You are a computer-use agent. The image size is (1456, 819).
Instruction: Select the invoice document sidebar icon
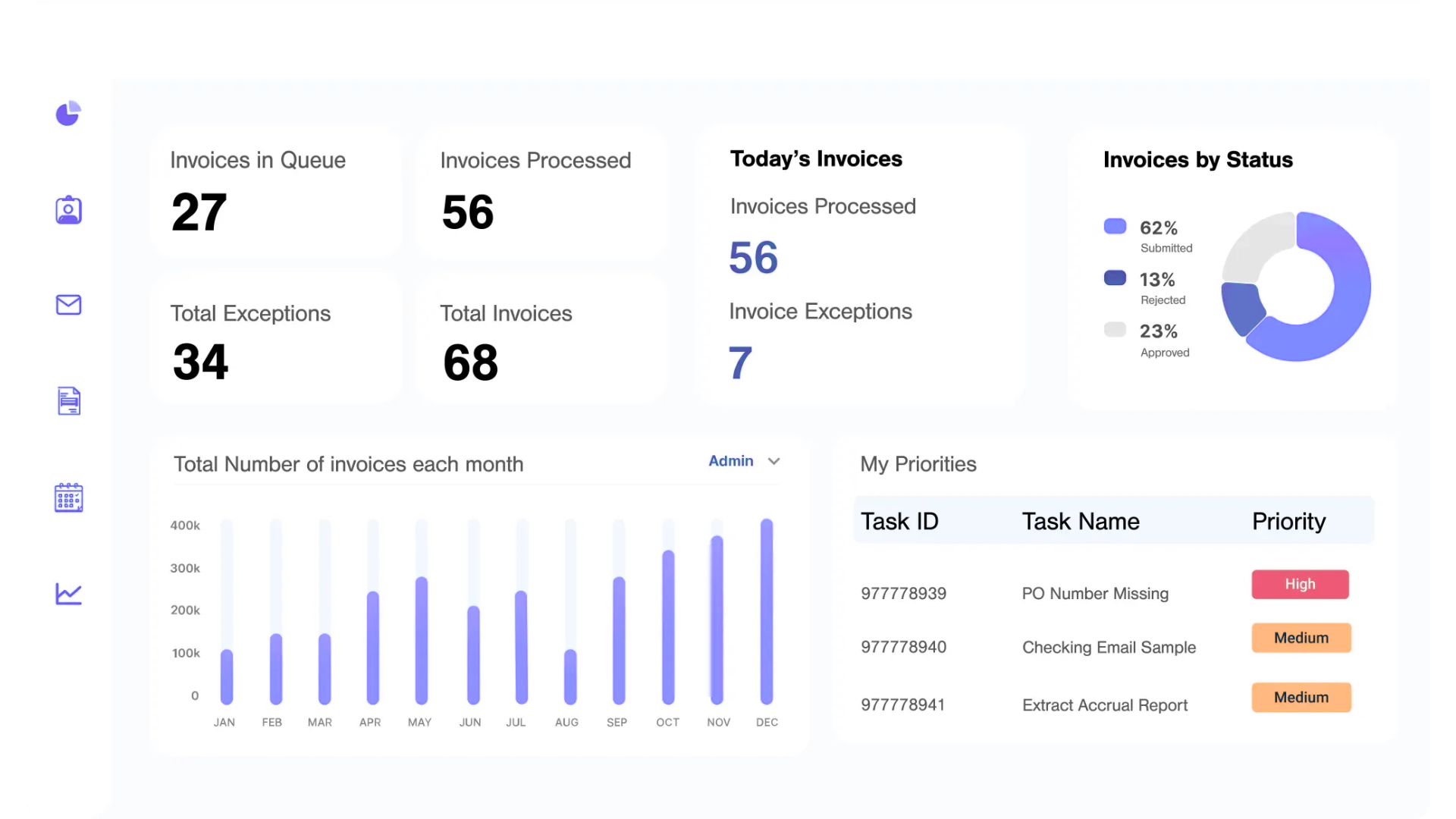pos(69,401)
